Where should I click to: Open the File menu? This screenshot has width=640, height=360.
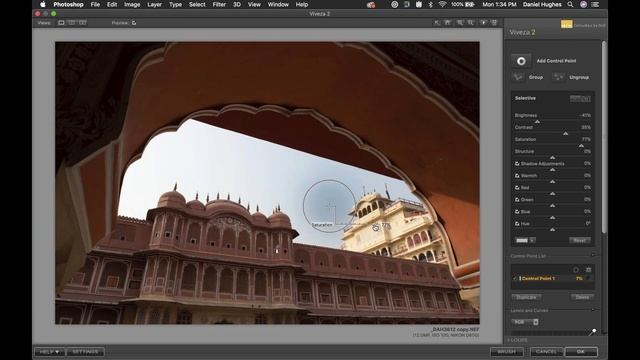click(95, 4)
